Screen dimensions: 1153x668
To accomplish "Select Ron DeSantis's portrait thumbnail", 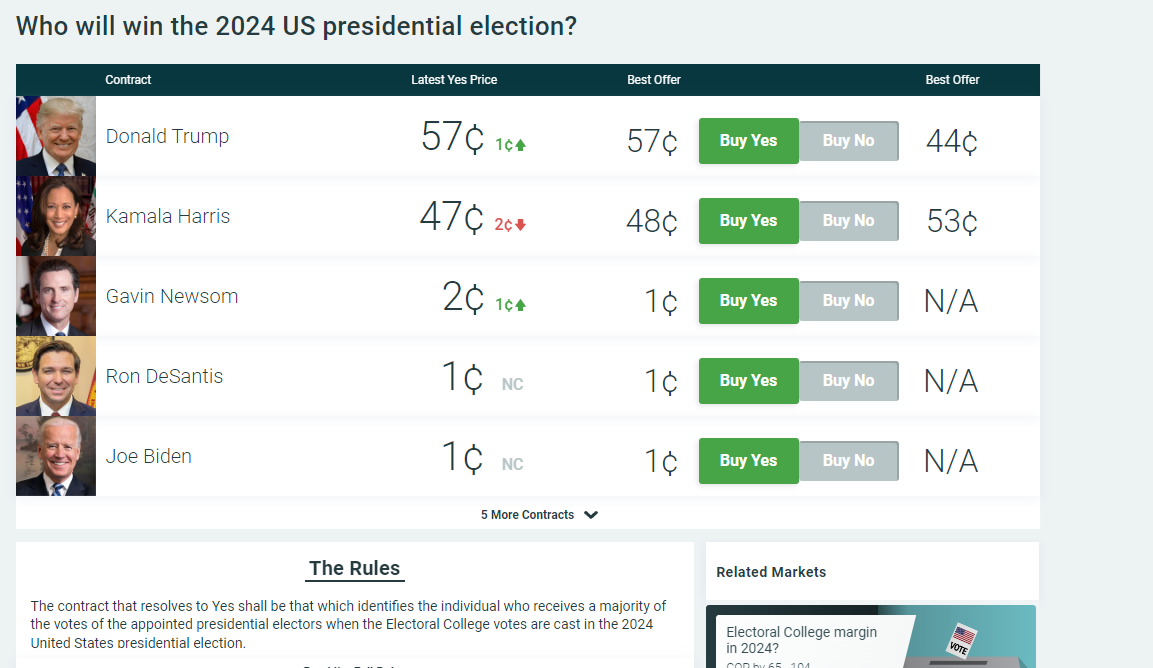I will (x=56, y=376).
